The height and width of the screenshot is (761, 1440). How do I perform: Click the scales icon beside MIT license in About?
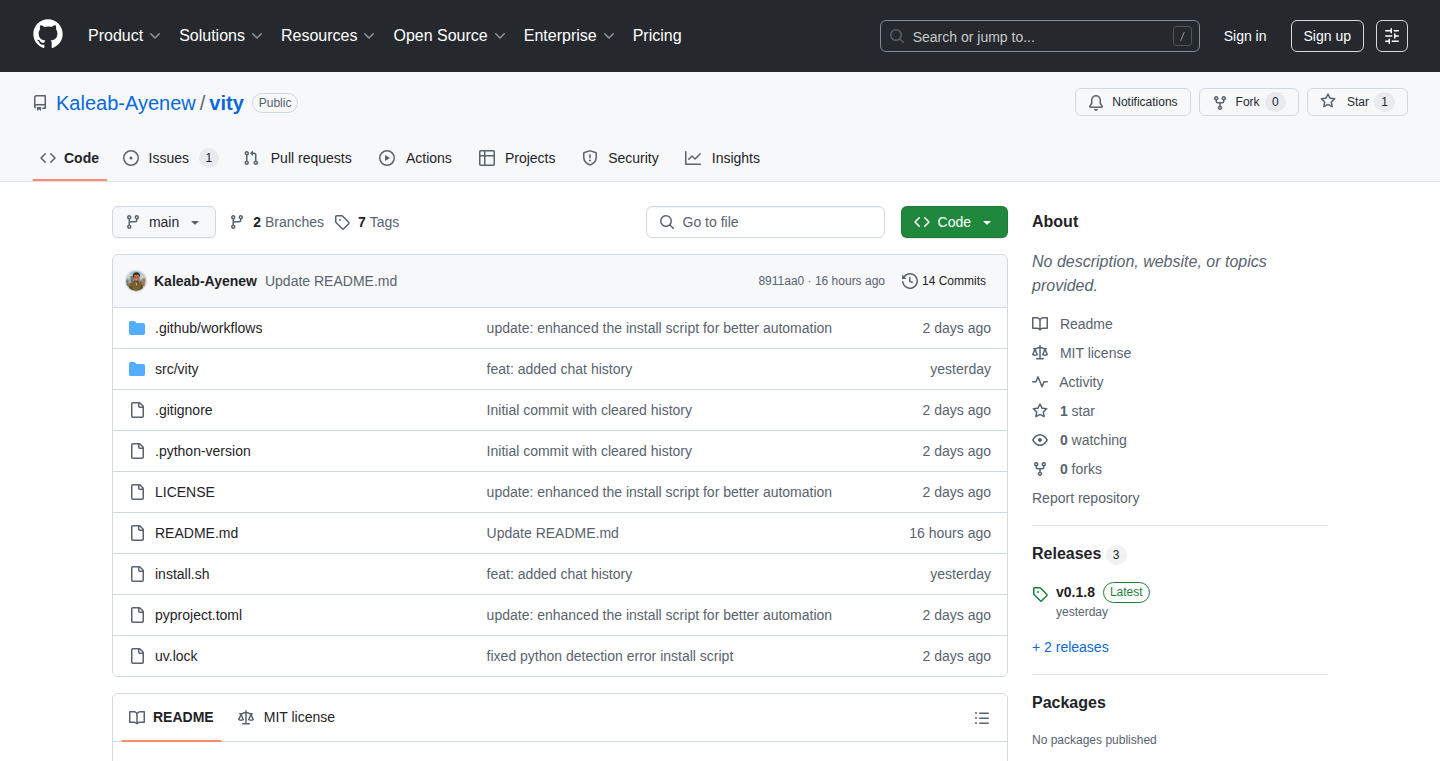coord(1040,353)
